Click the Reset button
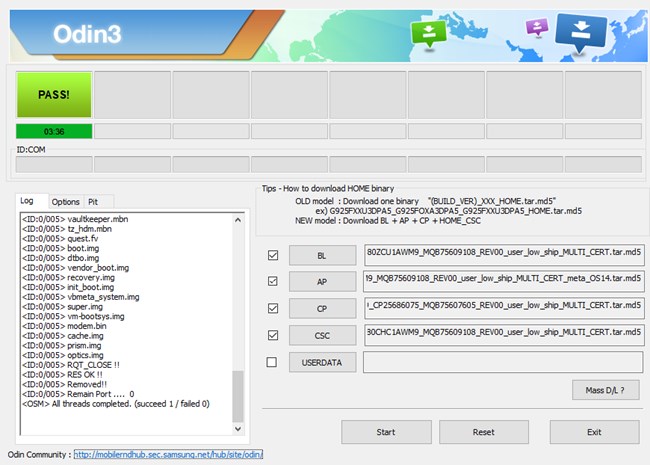 [484, 432]
